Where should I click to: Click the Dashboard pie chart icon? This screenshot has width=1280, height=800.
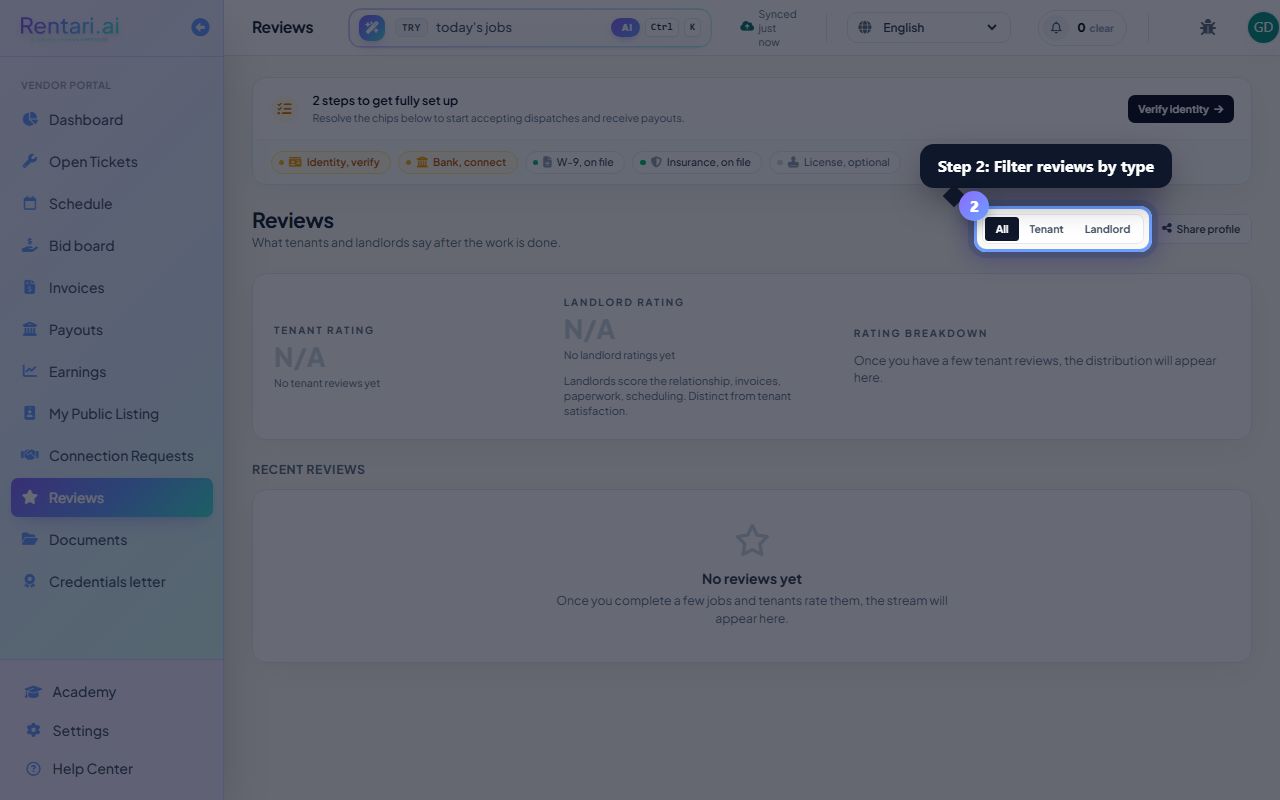point(30,120)
